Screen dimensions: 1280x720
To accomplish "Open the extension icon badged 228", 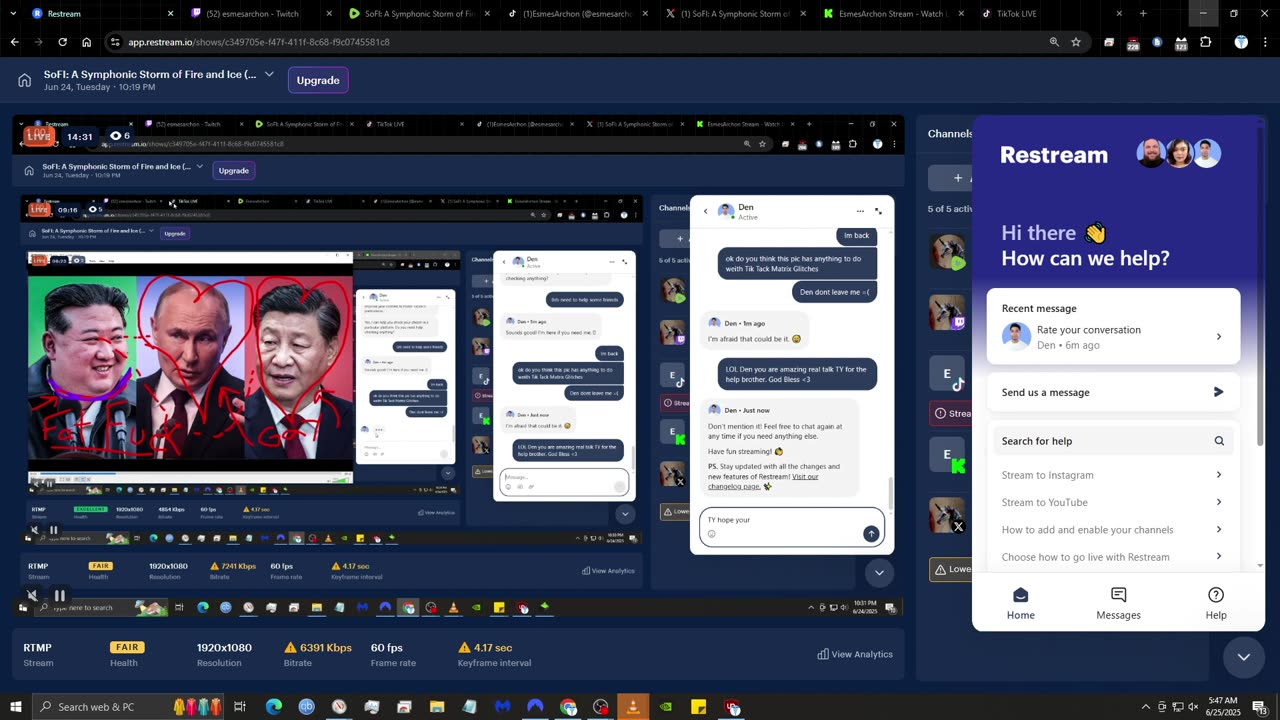I will (1132, 43).
